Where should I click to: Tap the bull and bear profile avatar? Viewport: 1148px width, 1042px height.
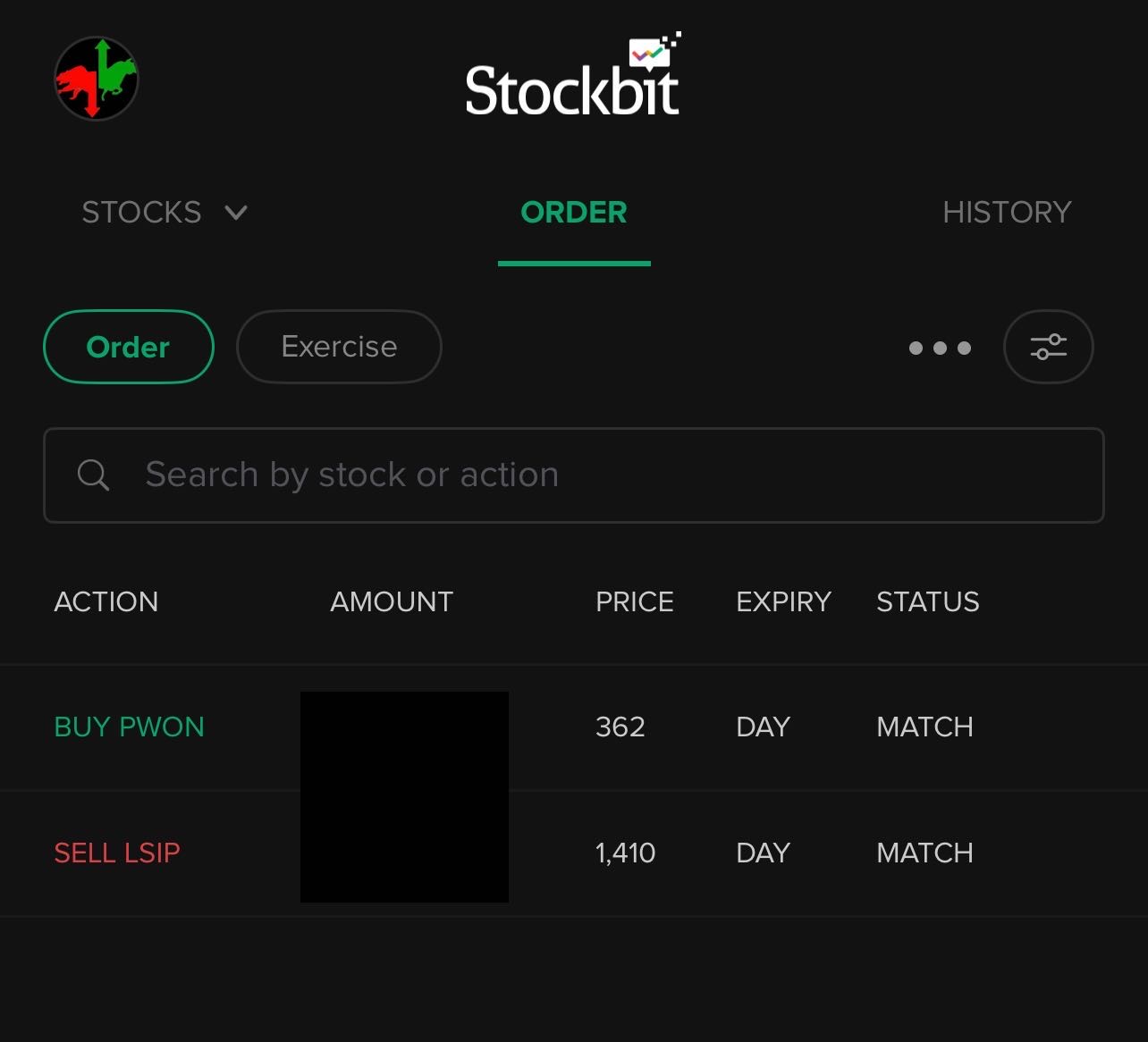point(97,79)
